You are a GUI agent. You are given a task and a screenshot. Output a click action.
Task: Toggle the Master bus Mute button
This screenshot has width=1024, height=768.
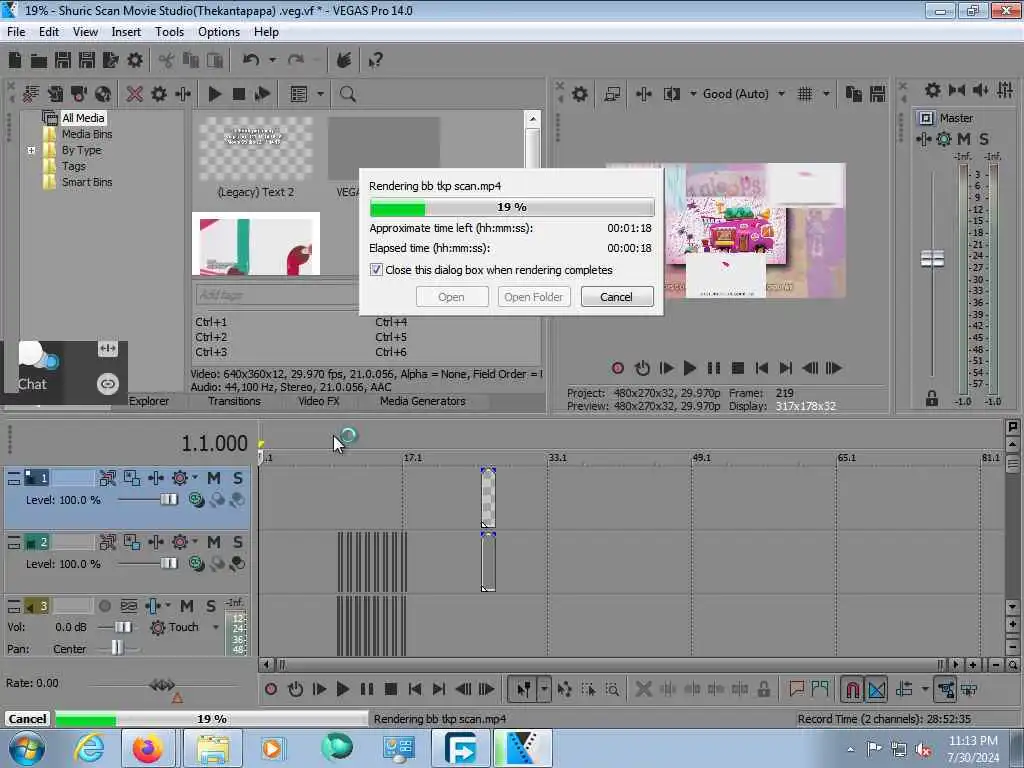[x=964, y=139]
